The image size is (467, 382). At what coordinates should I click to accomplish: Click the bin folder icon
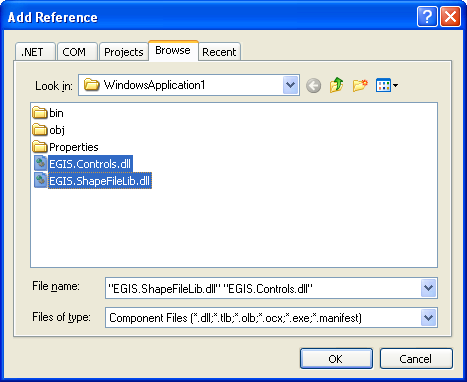point(40,113)
